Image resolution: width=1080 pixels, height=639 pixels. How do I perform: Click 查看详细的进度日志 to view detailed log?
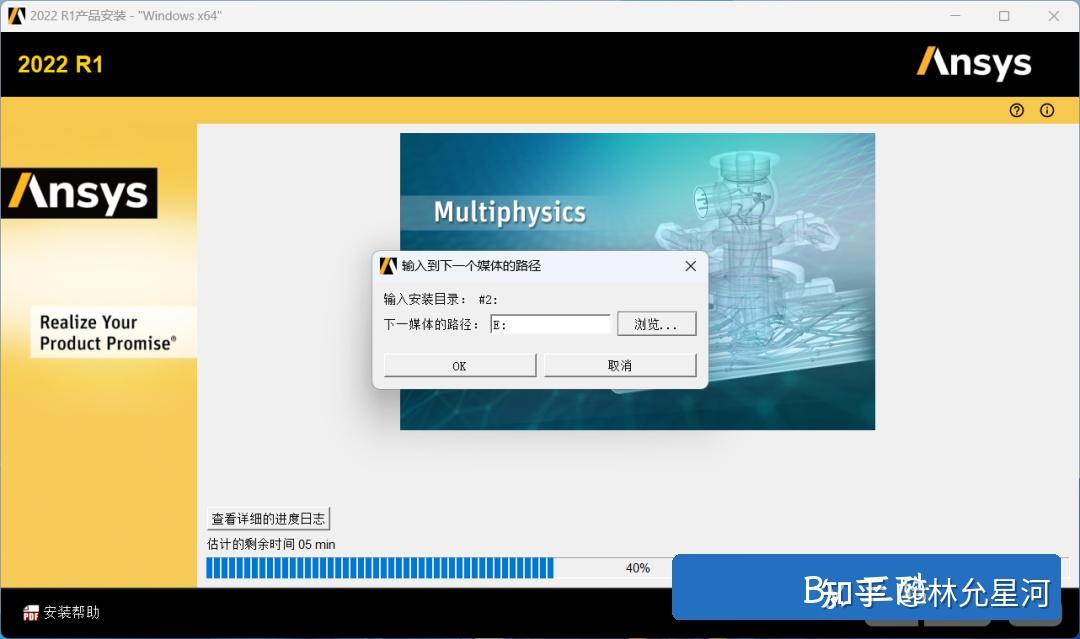[267, 518]
